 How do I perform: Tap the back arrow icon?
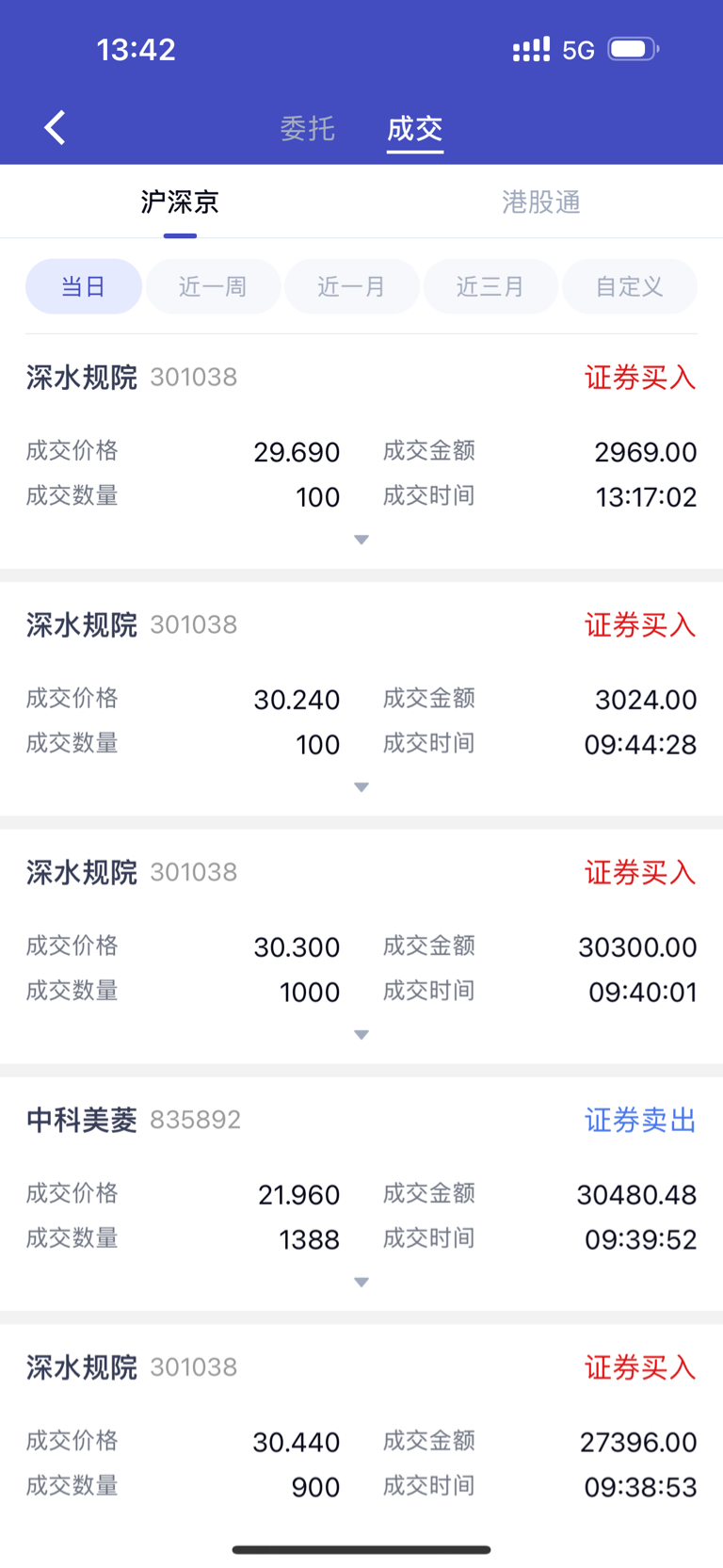tap(56, 127)
